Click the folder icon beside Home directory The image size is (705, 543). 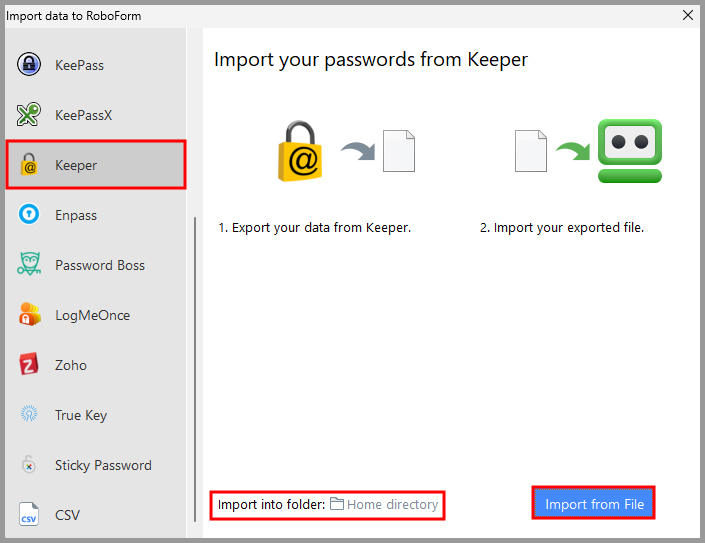point(337,505)
